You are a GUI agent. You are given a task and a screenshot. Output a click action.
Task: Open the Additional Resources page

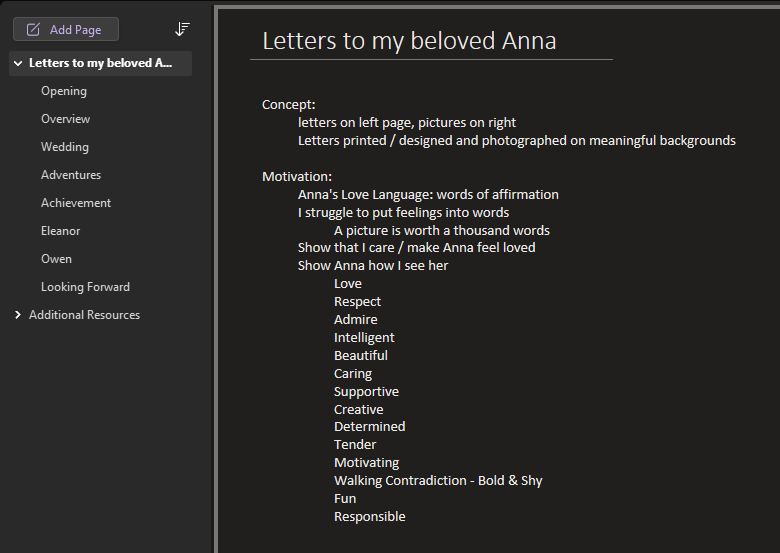(x=84, y=315)
